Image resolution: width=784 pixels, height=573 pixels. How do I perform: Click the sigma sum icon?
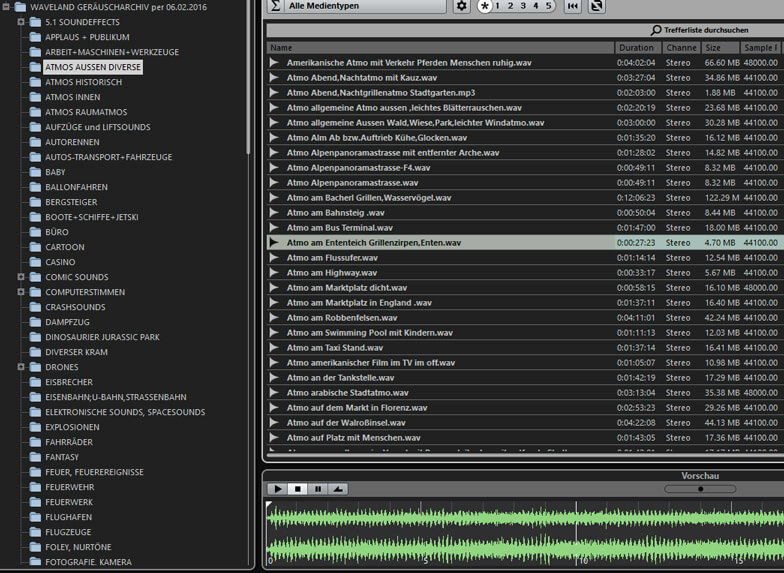tap(275, 6)
